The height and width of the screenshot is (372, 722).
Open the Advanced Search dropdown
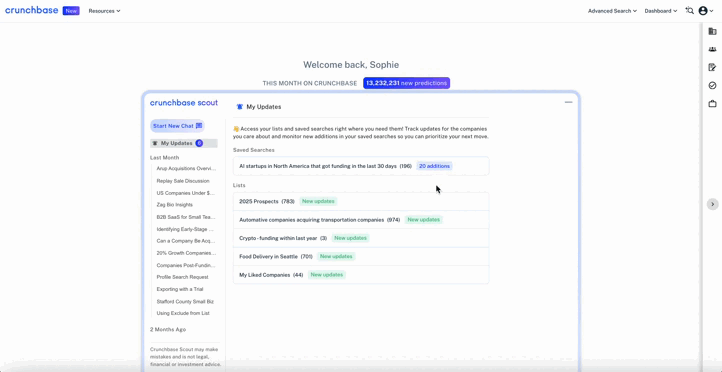[612, 11]
